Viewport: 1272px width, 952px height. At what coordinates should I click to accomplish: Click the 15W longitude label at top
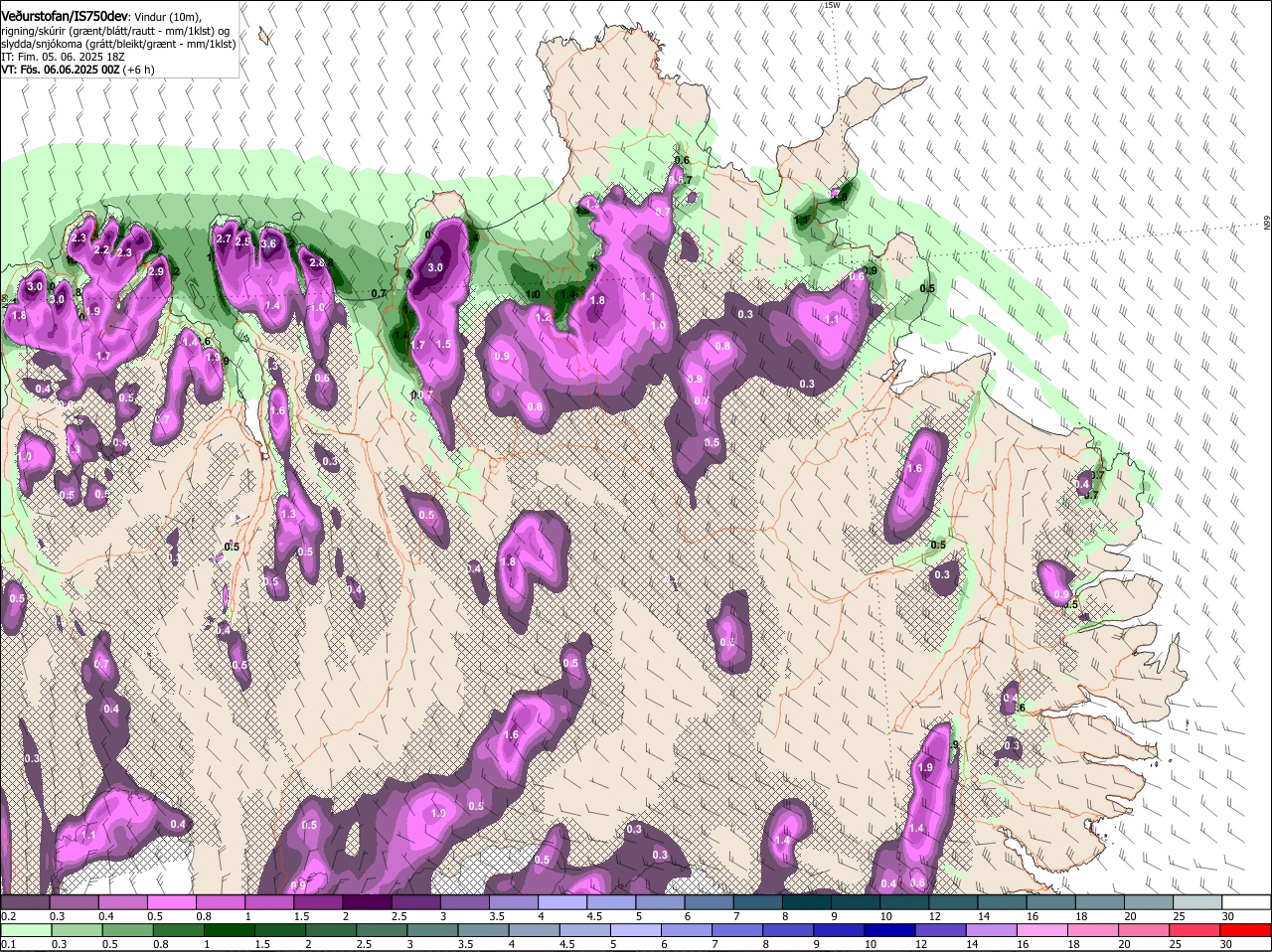[832, 5]
